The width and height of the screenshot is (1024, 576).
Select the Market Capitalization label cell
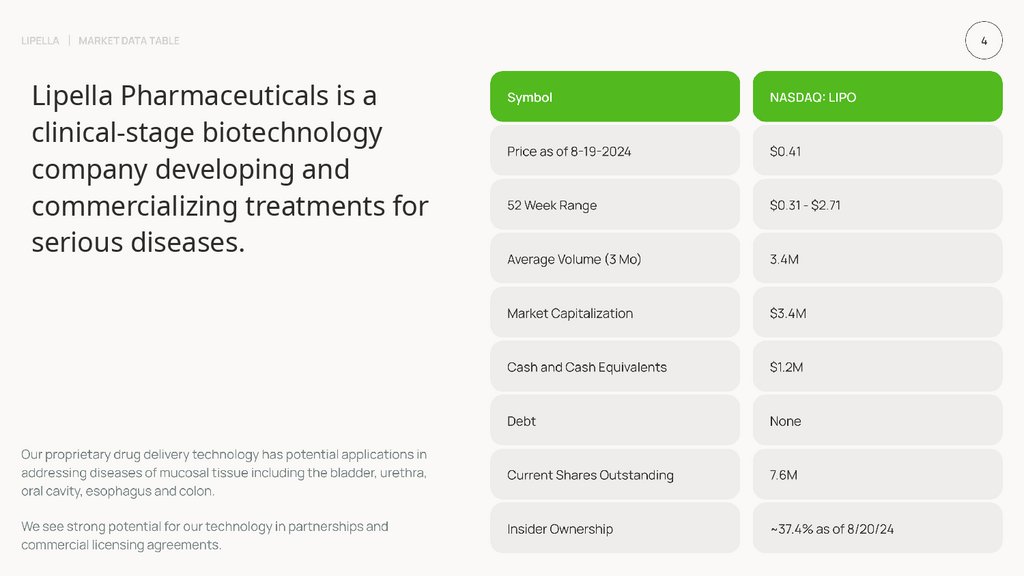click(x=614, y=313)
